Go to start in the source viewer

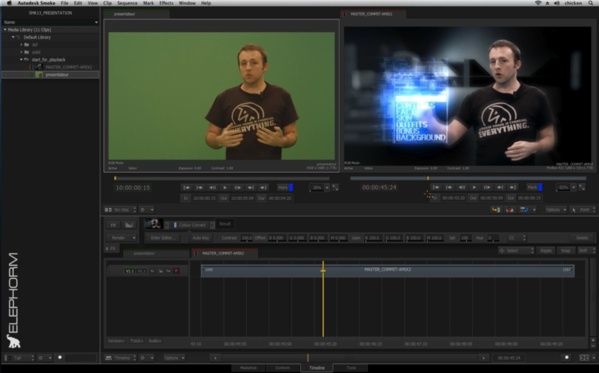(186, 188)
